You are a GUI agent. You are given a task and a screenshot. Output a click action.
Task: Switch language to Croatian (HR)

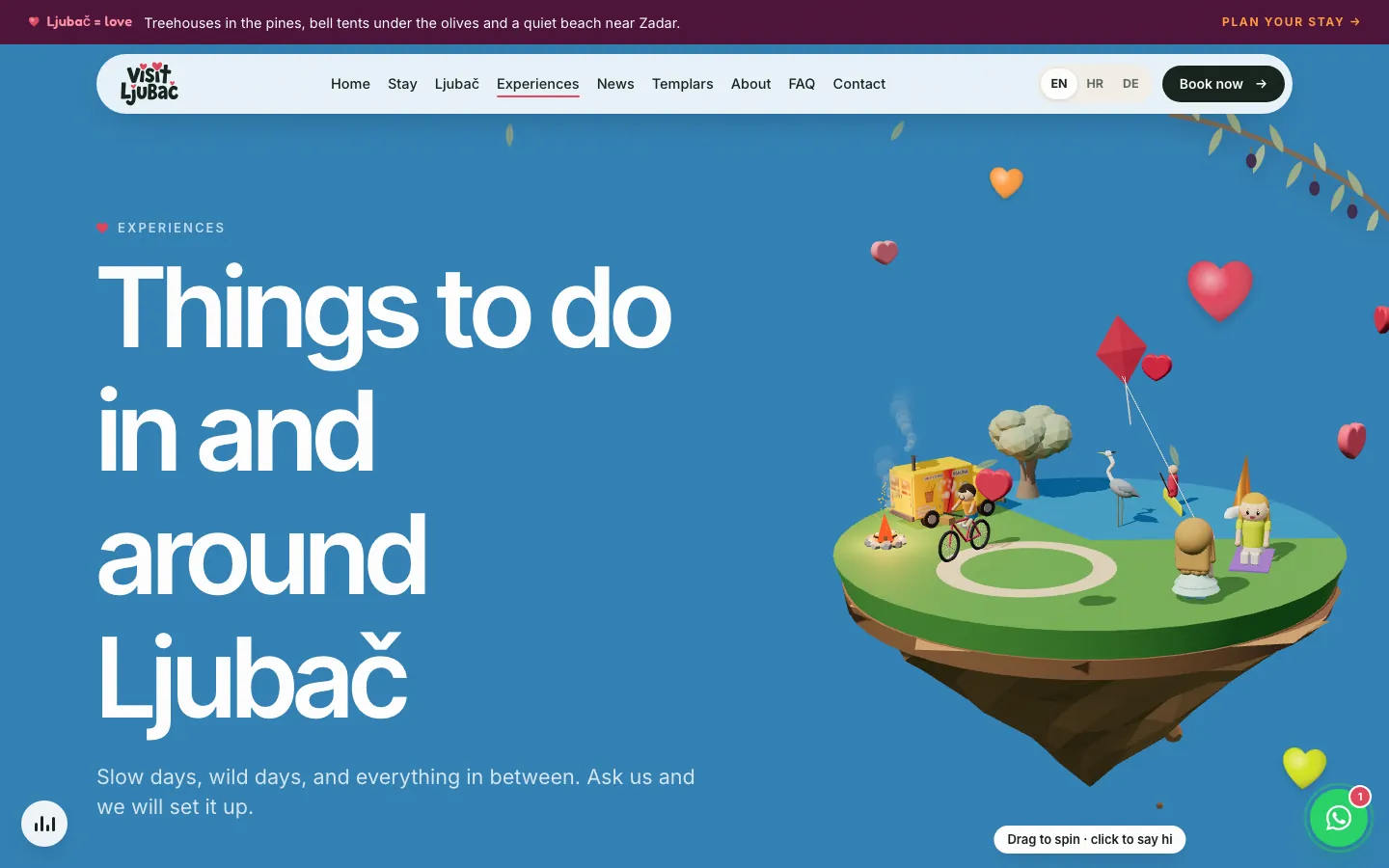(1095, 84)
